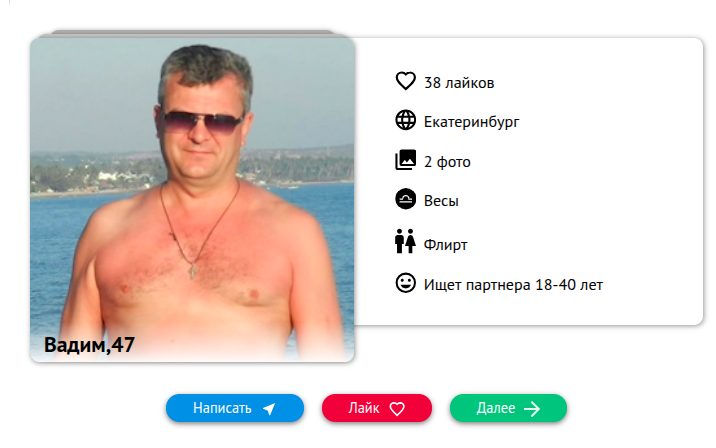716x448 pixels.
Task: Select the 38 лайков text
Action: coord(459,83)
